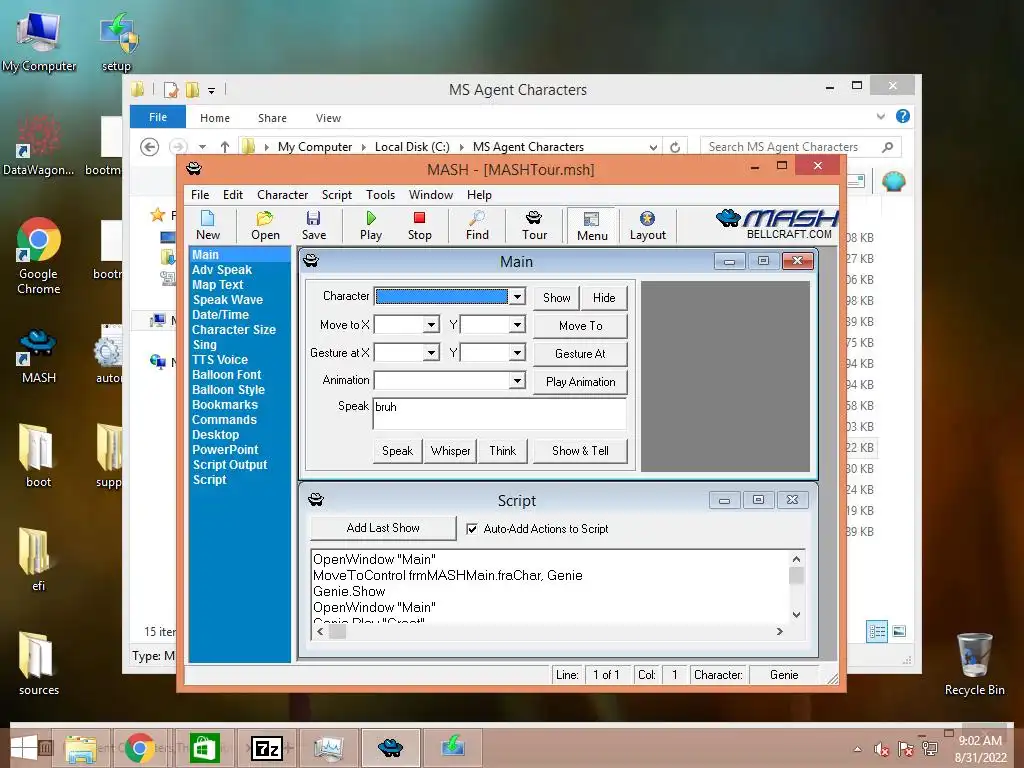The height and width of the screenshot is (768, 1024).
Task: Open the Edit menu in MASH
Action: point(232,195)
